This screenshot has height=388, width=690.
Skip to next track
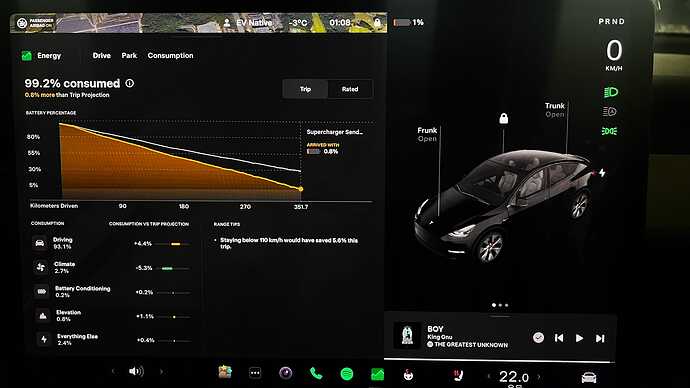pos(600,338)
